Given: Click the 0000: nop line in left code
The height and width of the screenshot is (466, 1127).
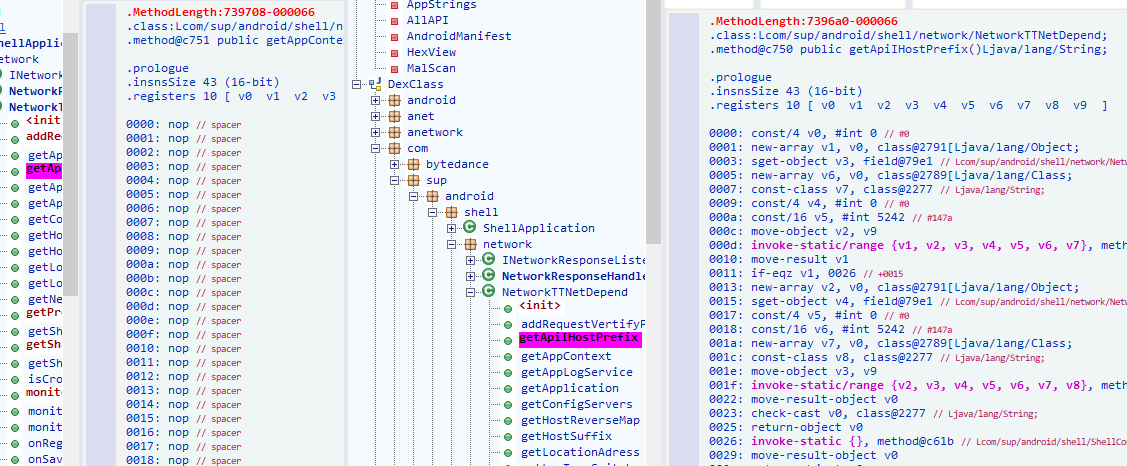Looking at the screenshot, I should [183, 124].
